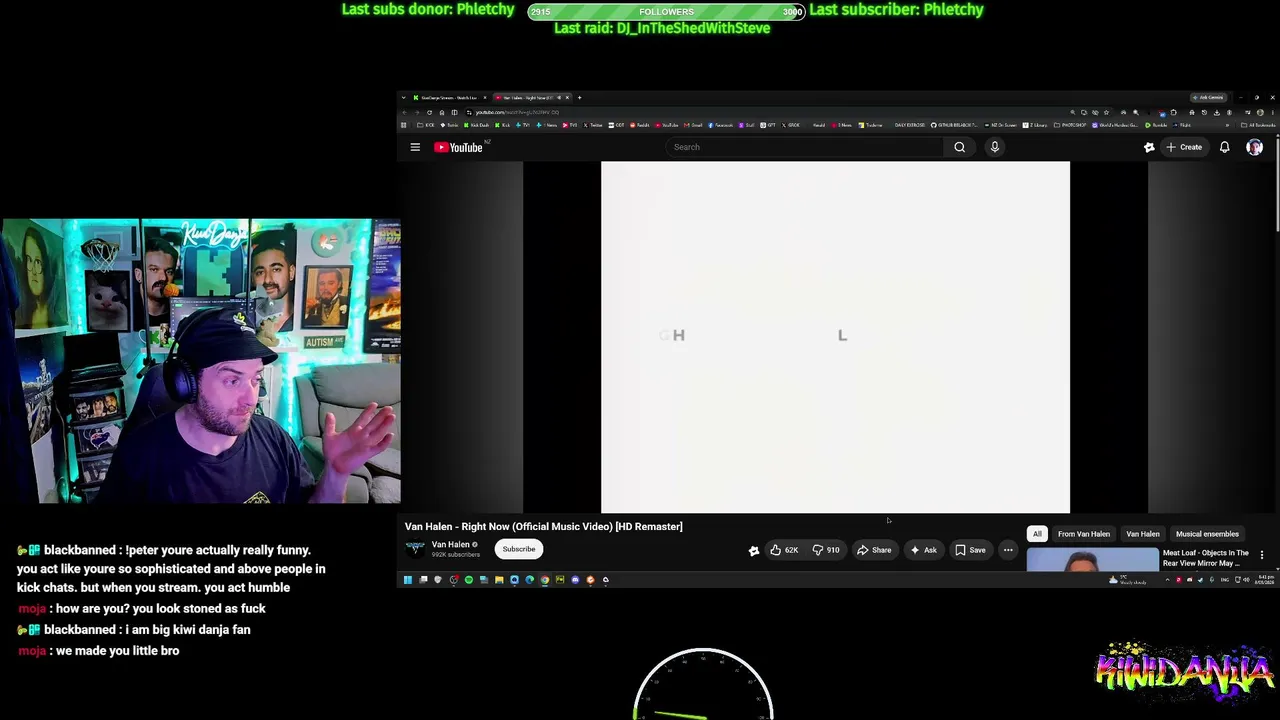Click into the YouTube Search field
Viewport: 1280px width, 720px height.
click(804, 147)
